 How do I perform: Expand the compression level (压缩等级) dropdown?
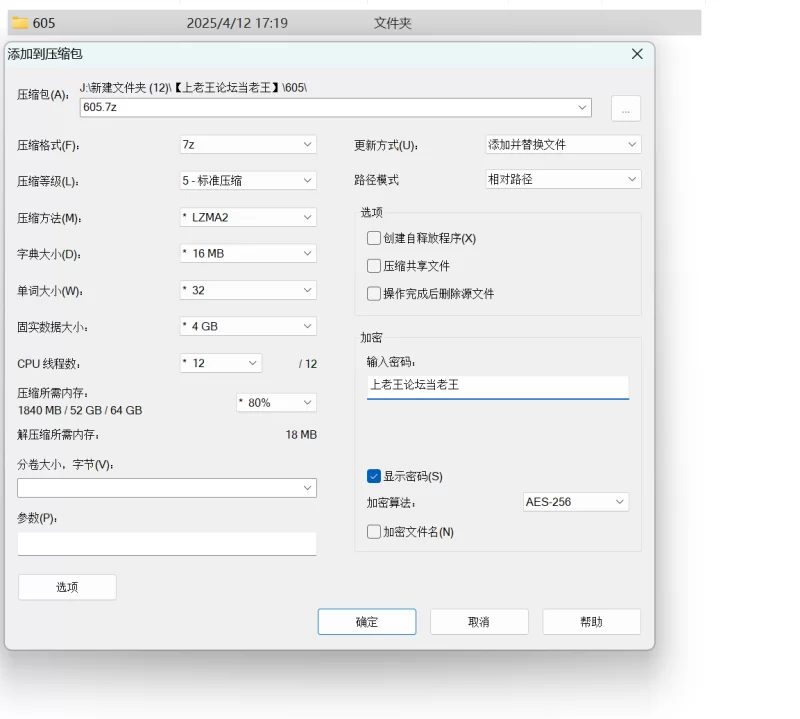pyautogui.click(x=248, y=181)
